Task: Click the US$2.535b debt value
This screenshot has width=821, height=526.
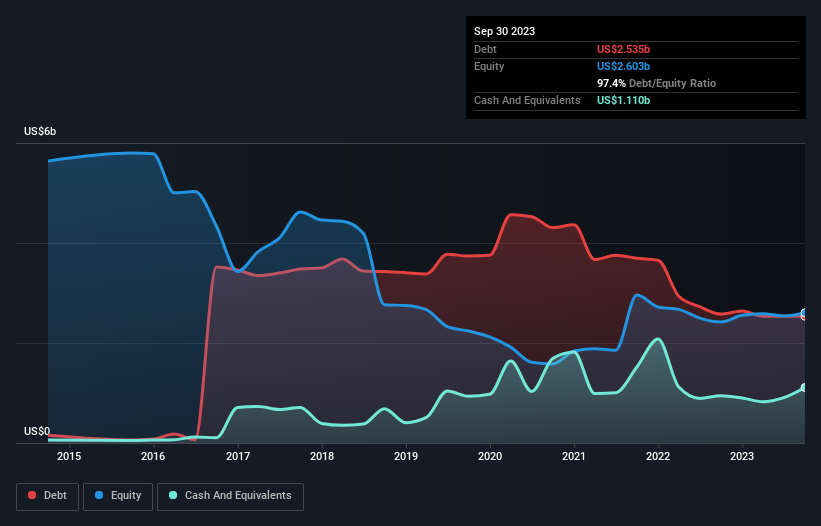Action: (623, 49)
